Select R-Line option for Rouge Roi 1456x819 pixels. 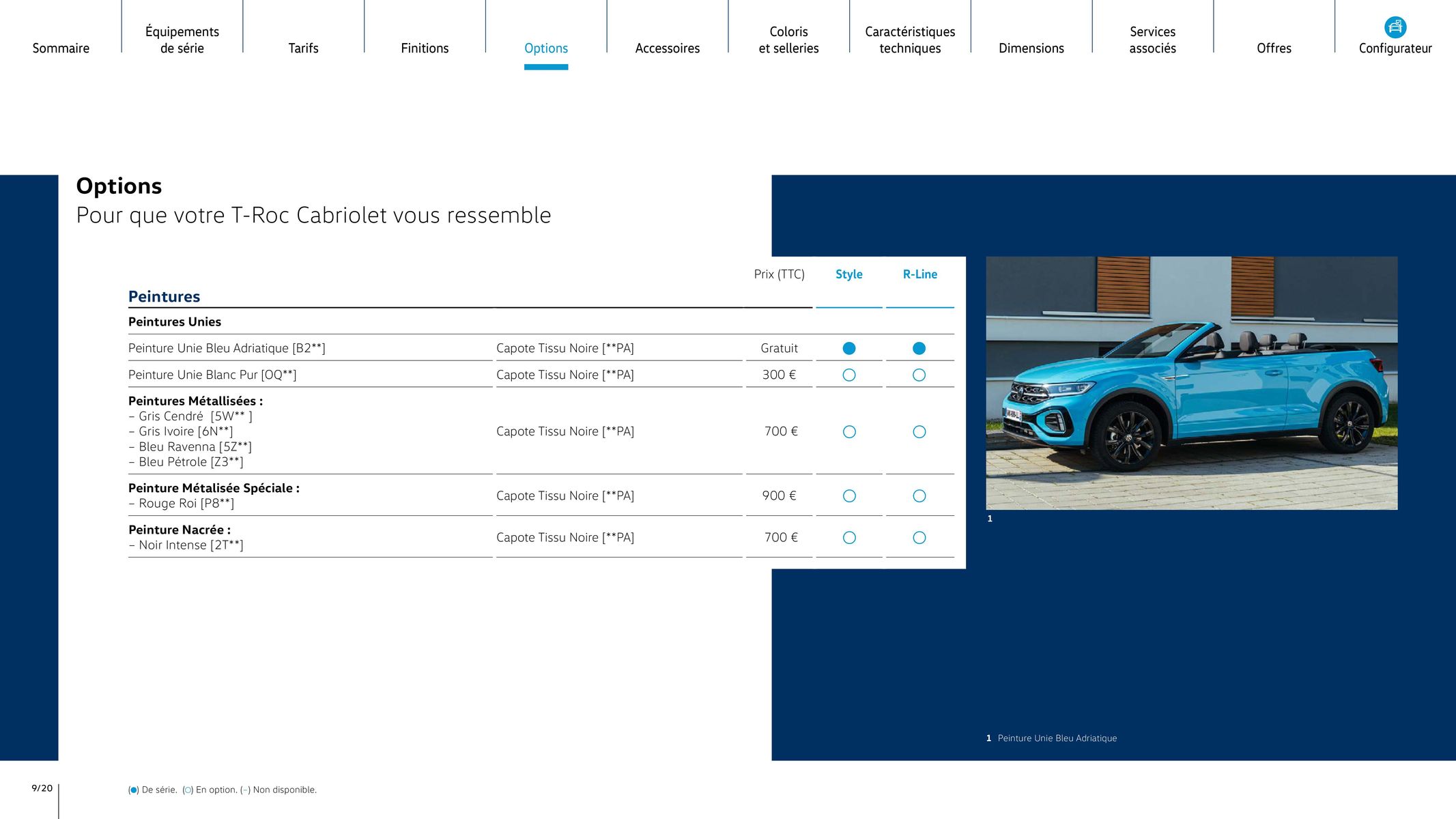[x=919, y=495]
